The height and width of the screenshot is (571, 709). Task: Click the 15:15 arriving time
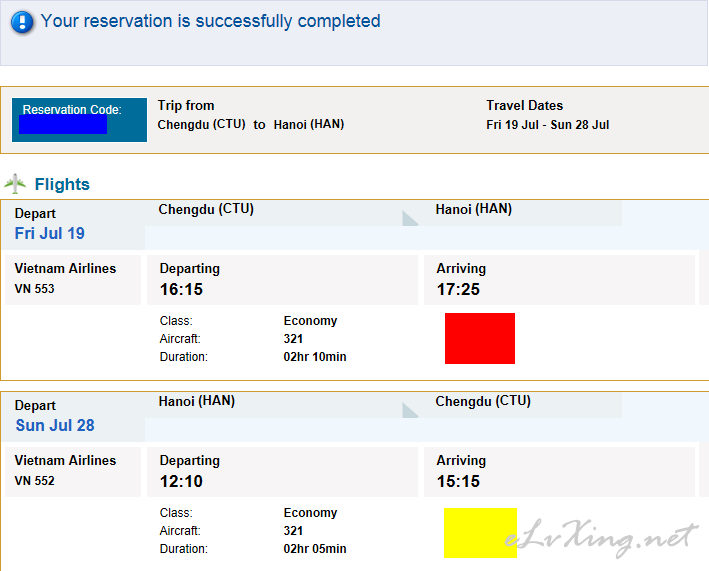458,481
